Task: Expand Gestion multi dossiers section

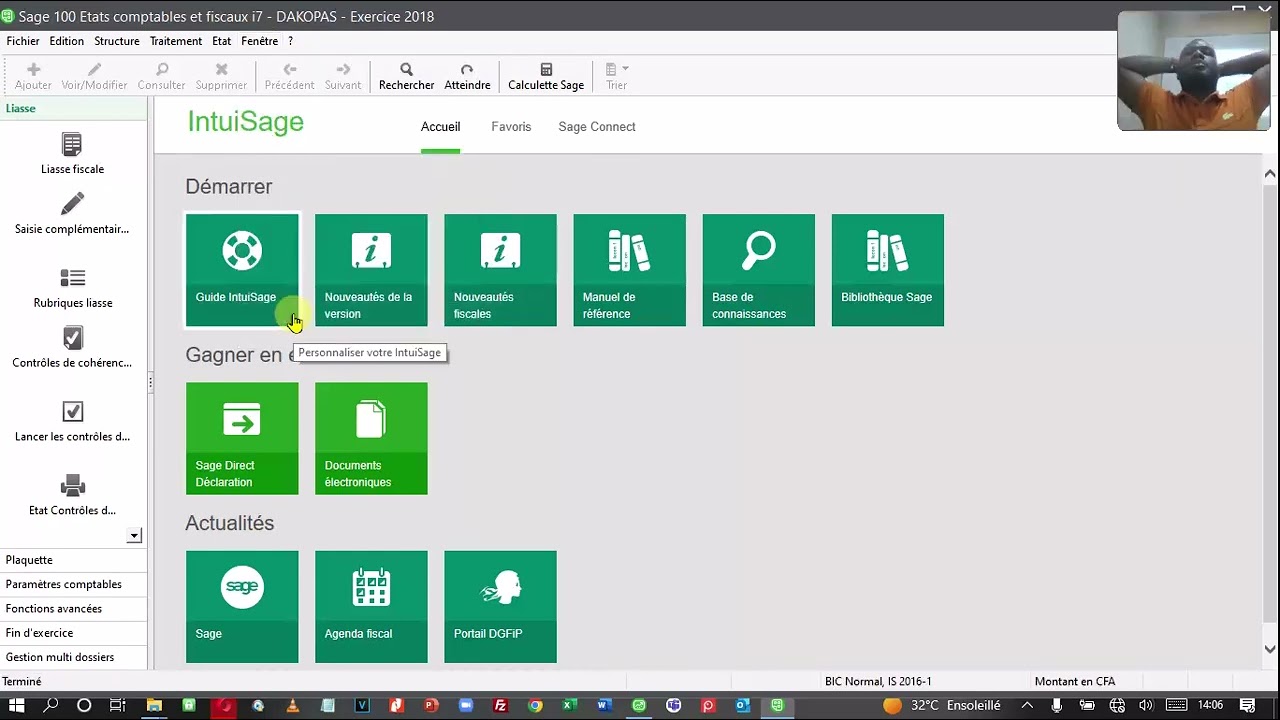Action: [73, 657]
